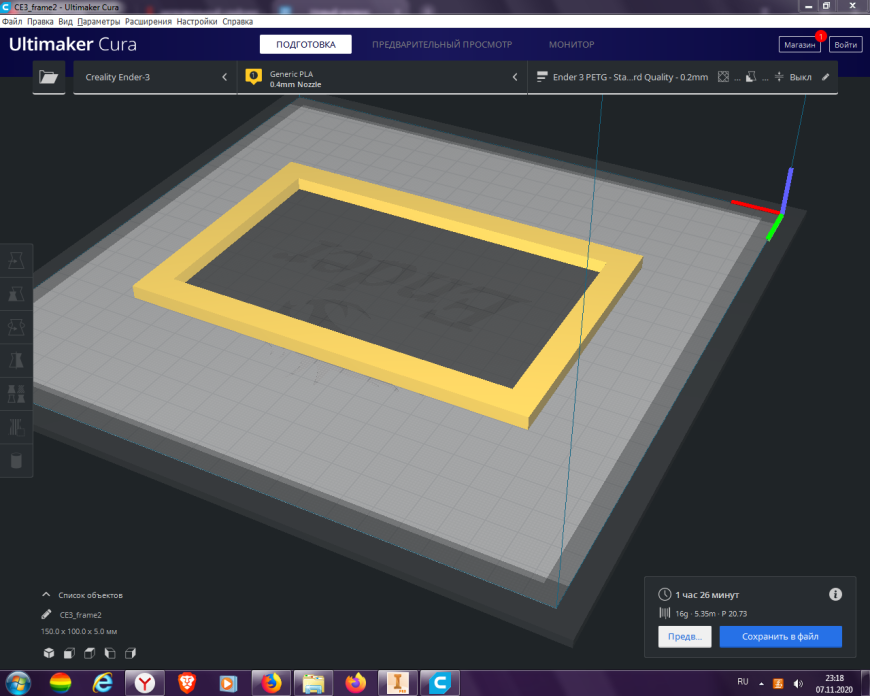Switch to МОНИТОР stage tab
The width and height of the screenshot is (870, 696).
pos(571,44)
